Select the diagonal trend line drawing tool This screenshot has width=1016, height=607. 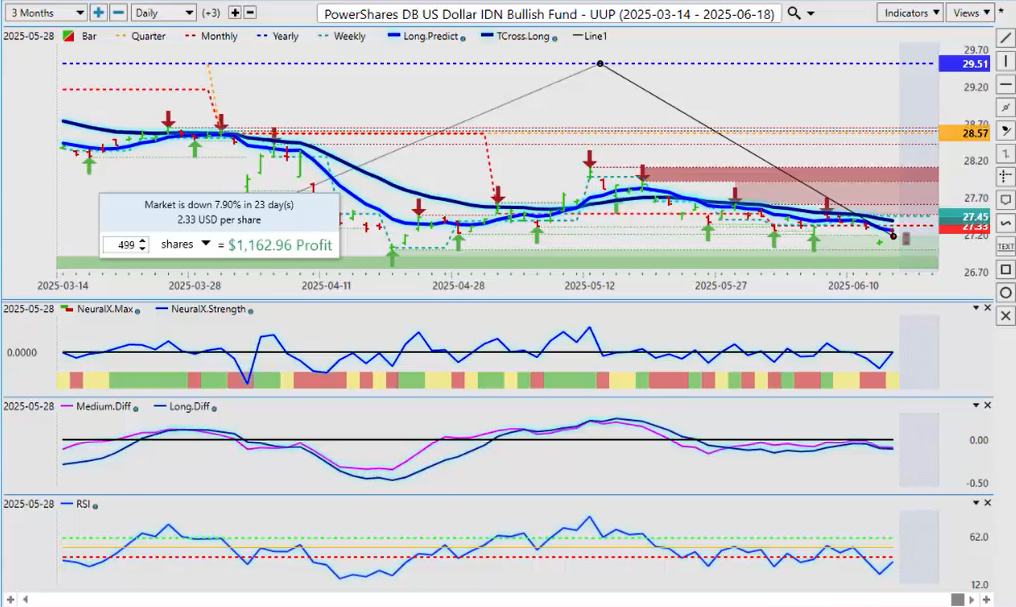click(x=1003, y=38)
